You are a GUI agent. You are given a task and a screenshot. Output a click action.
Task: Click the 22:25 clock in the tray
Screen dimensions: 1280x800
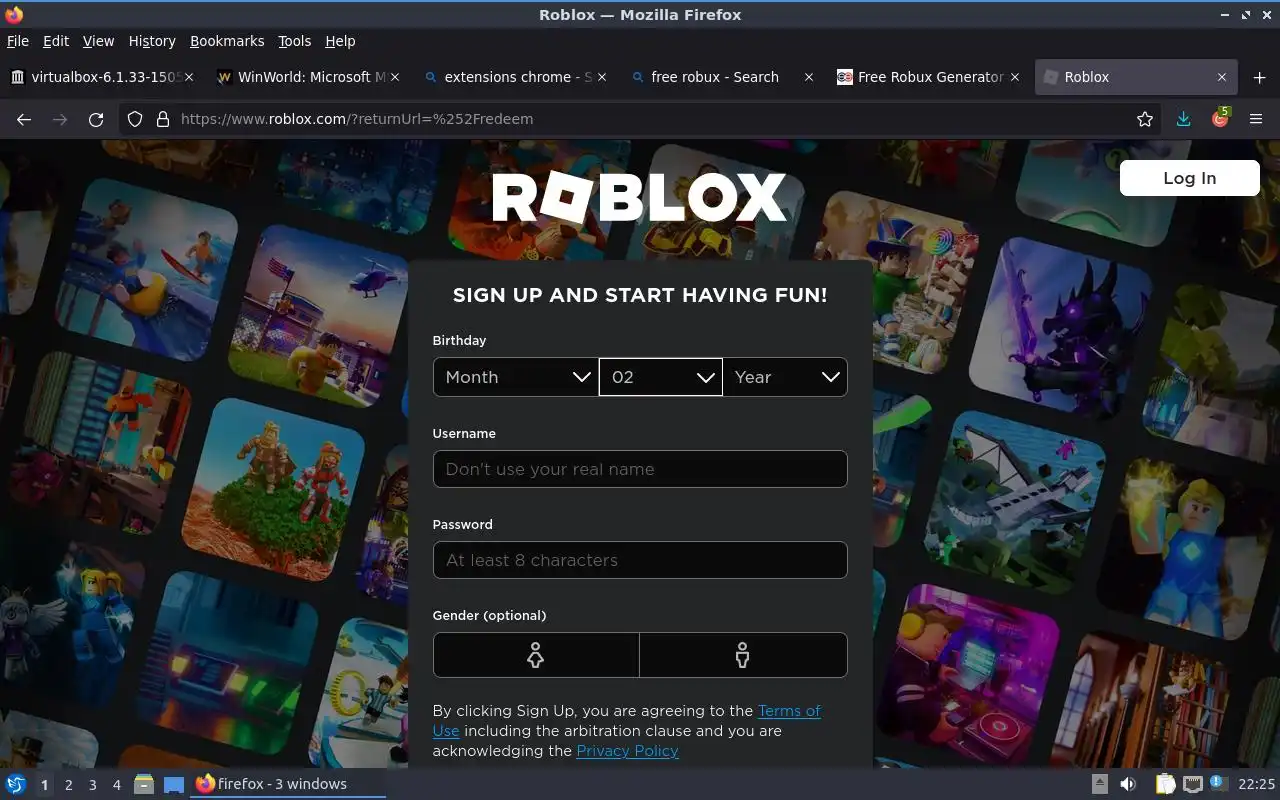click(1256, 784)
